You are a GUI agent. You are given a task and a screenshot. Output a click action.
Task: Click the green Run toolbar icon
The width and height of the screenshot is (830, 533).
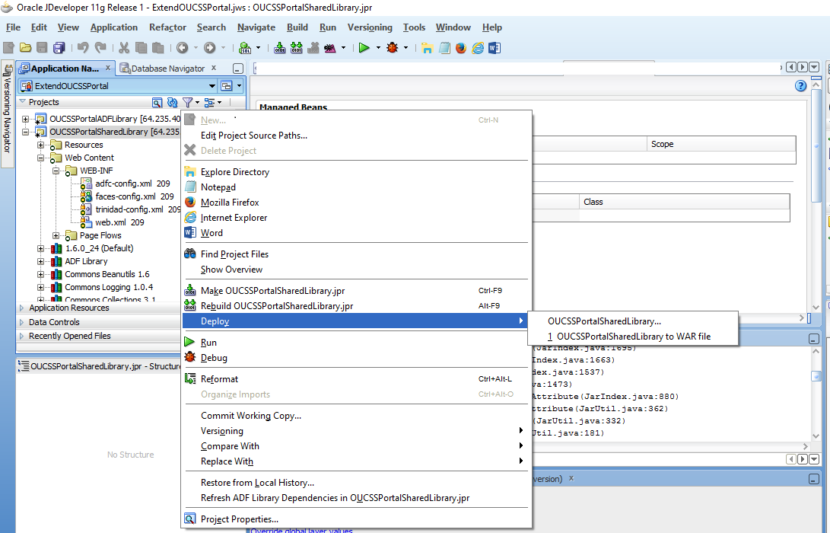pyautogui.click(x=364, y=48)
